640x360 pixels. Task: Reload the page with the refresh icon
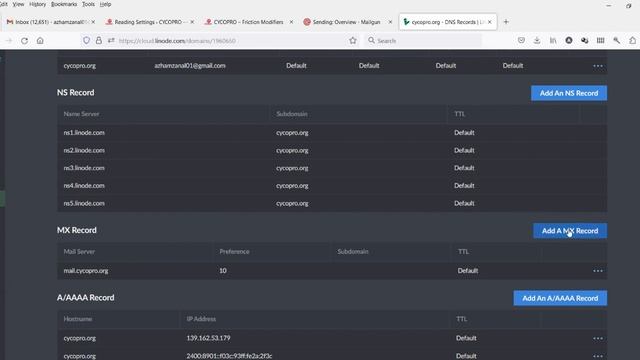[x=24, y=41]
